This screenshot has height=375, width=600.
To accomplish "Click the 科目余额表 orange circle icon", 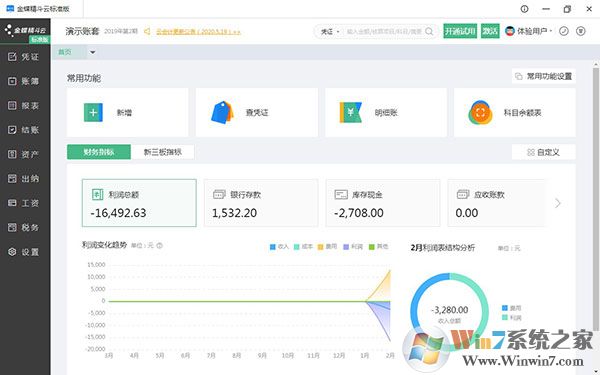I will (480, 112).
